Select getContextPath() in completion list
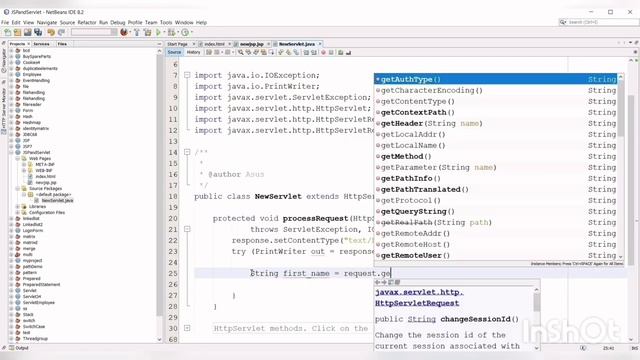Screen dimensions: 640x360 496,112
